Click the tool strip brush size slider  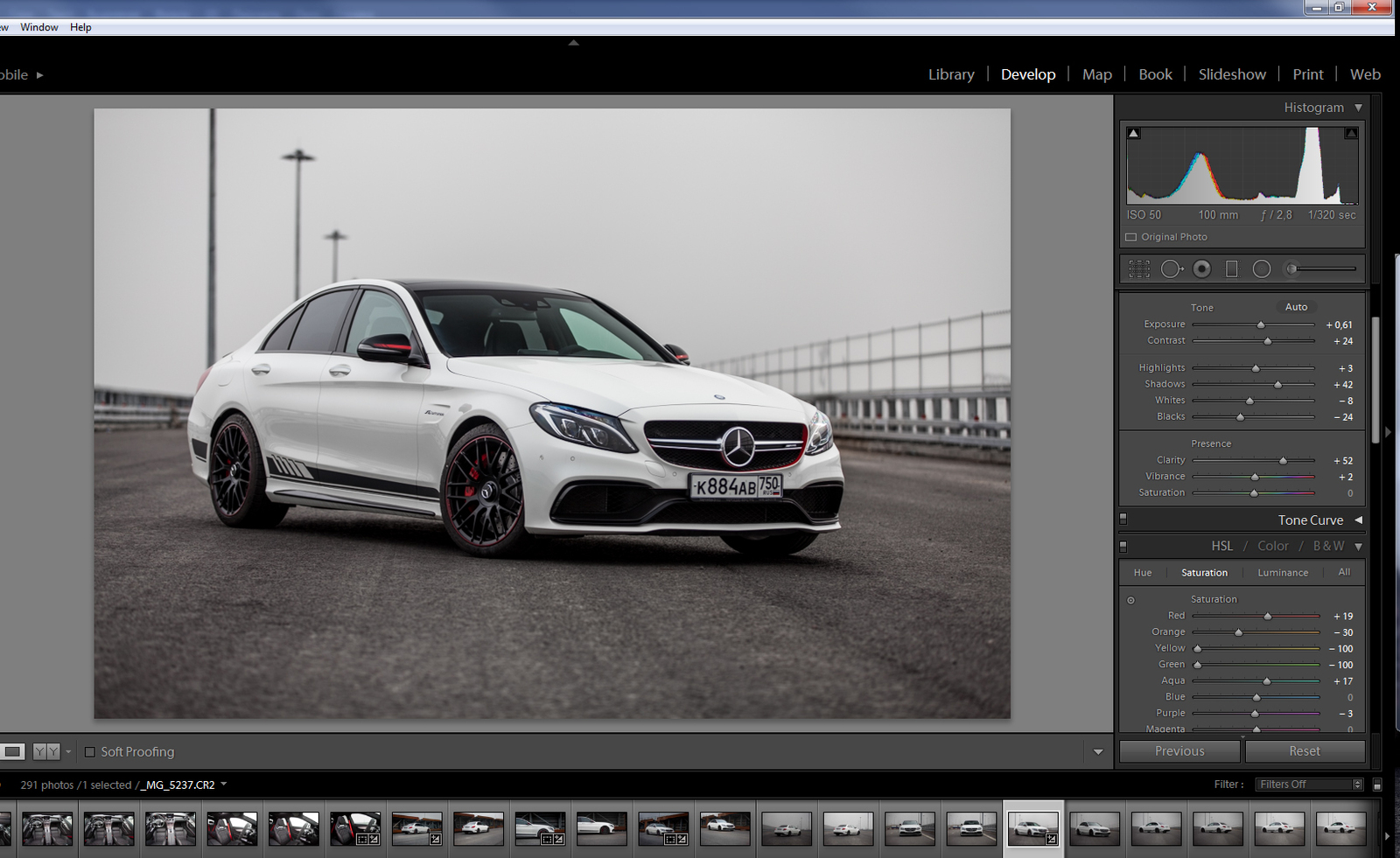(x=1323, y=269)
